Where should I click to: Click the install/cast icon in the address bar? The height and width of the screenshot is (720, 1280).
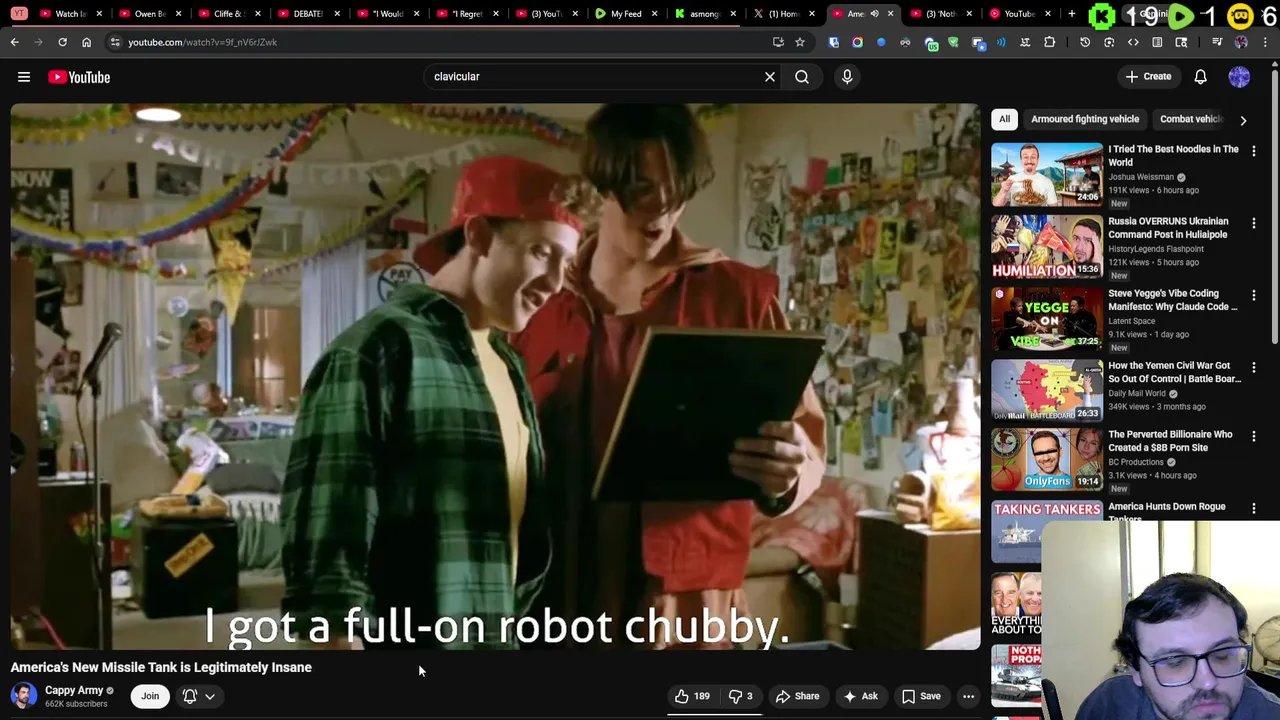click(x=778, y=42)
